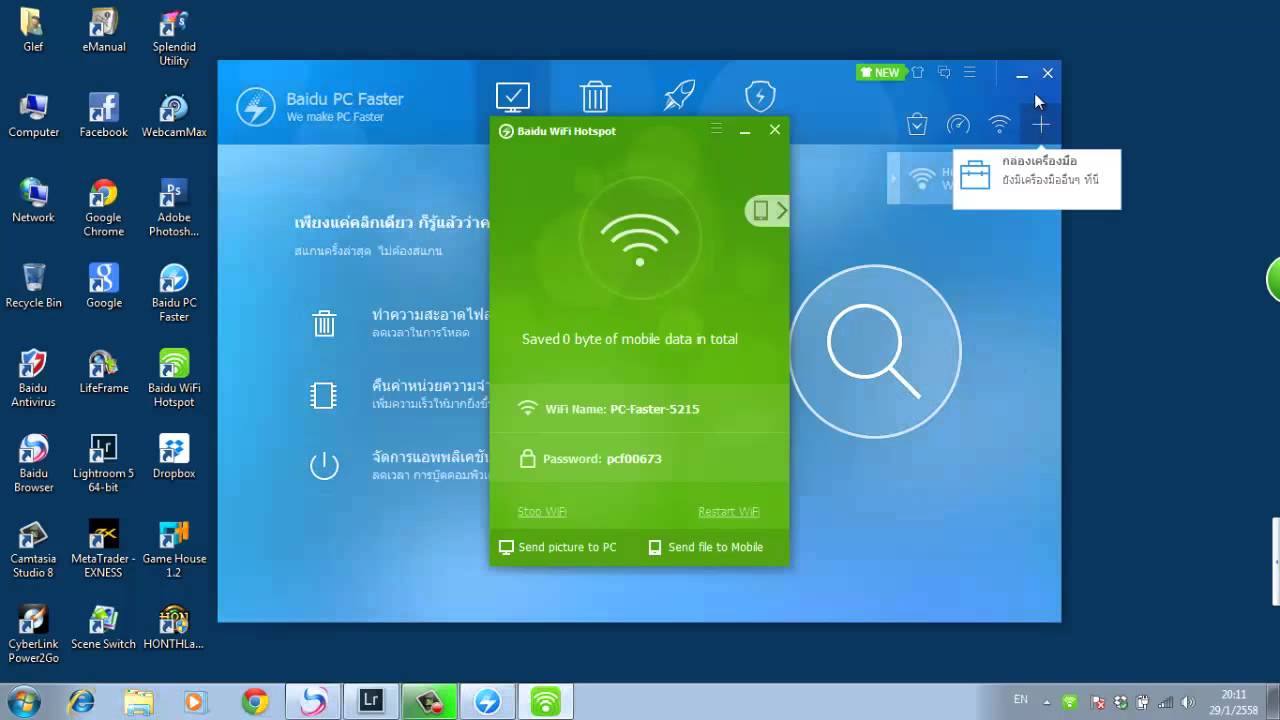1280x720 pixels.
Task: Open the Speed Up rocket tab
Action: point(679,96)
